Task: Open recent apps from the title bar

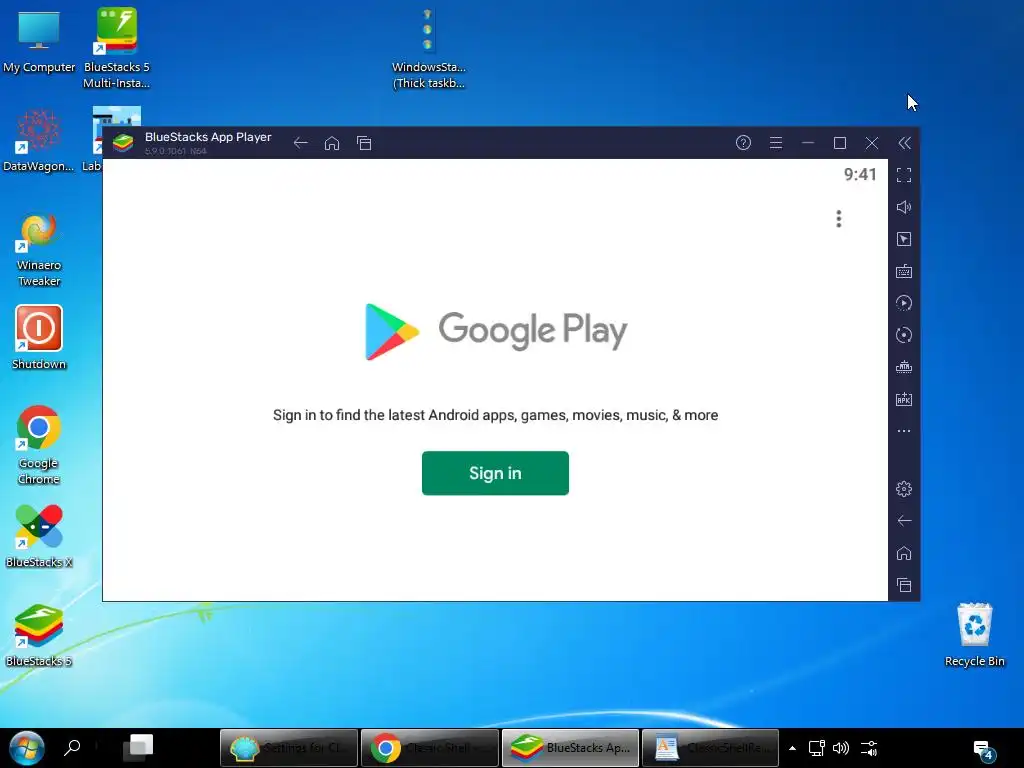Action: (364, 143)
